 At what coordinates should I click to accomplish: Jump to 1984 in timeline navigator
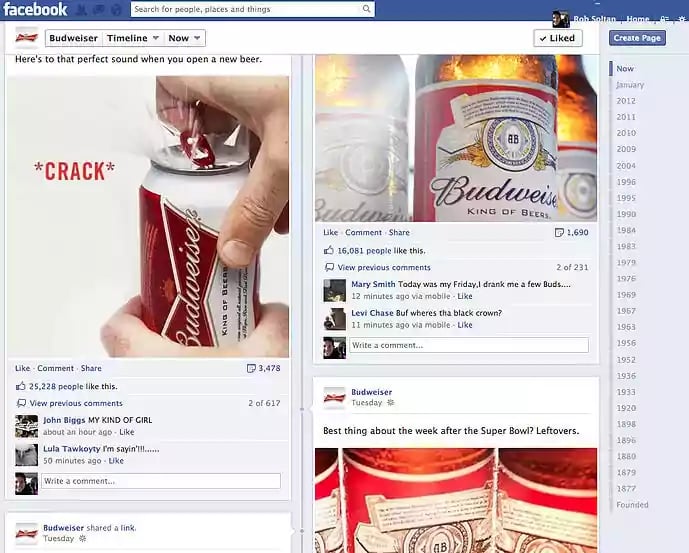coord(626,230)
